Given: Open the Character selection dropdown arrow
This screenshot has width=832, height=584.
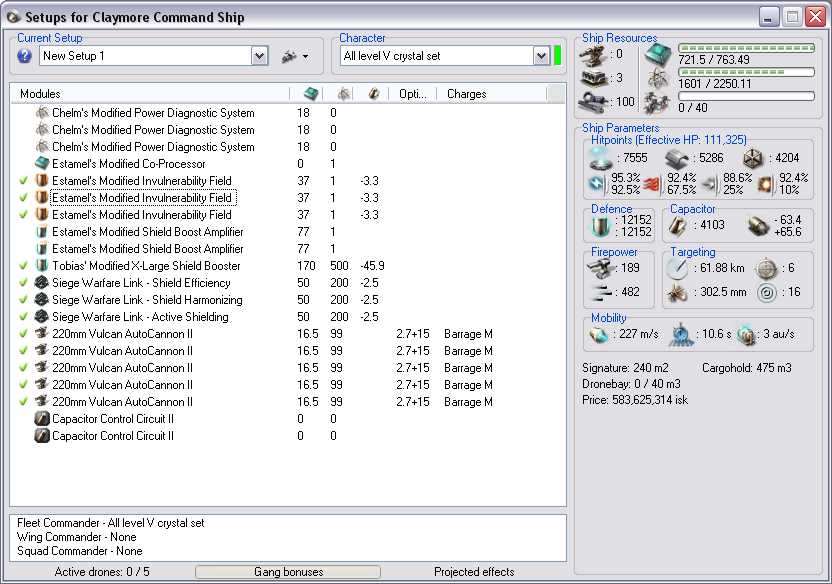Looking at the screenshot, I should click(541, 56).
